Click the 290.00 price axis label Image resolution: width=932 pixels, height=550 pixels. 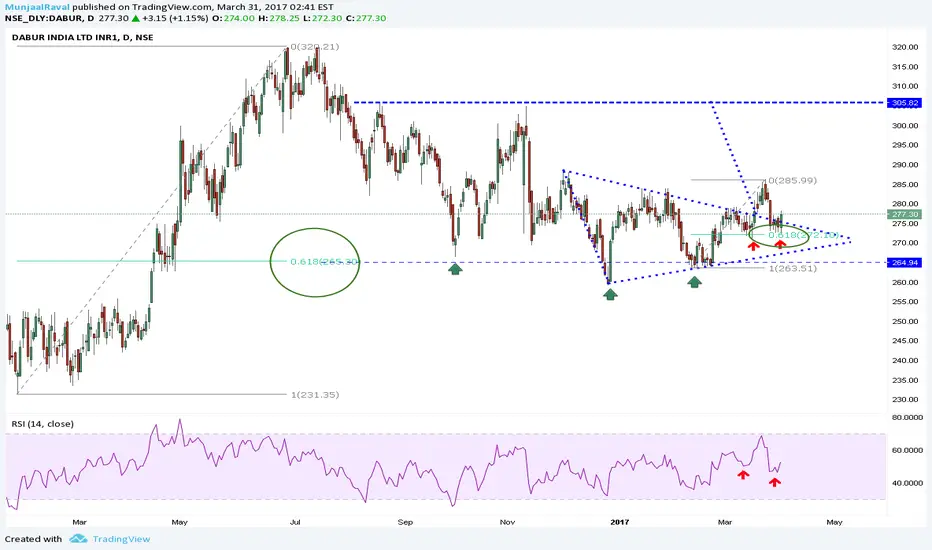[905, 165]
